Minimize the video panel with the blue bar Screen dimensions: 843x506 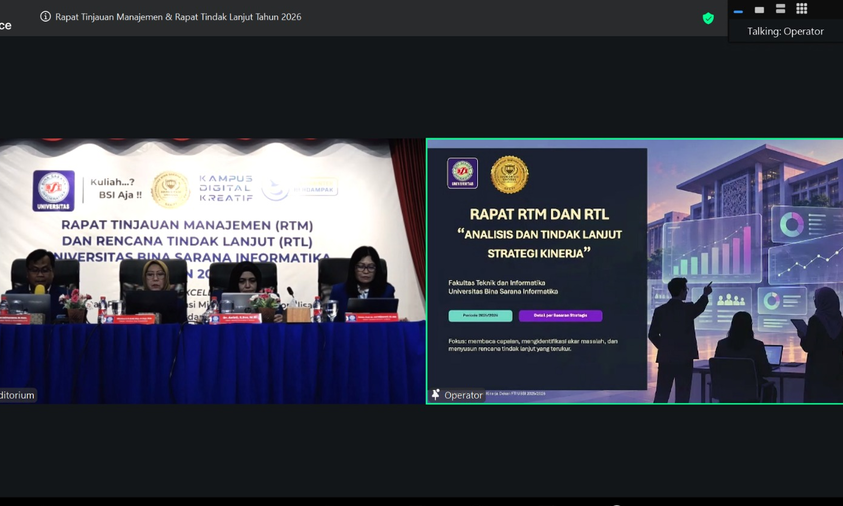tap(738, 10)
